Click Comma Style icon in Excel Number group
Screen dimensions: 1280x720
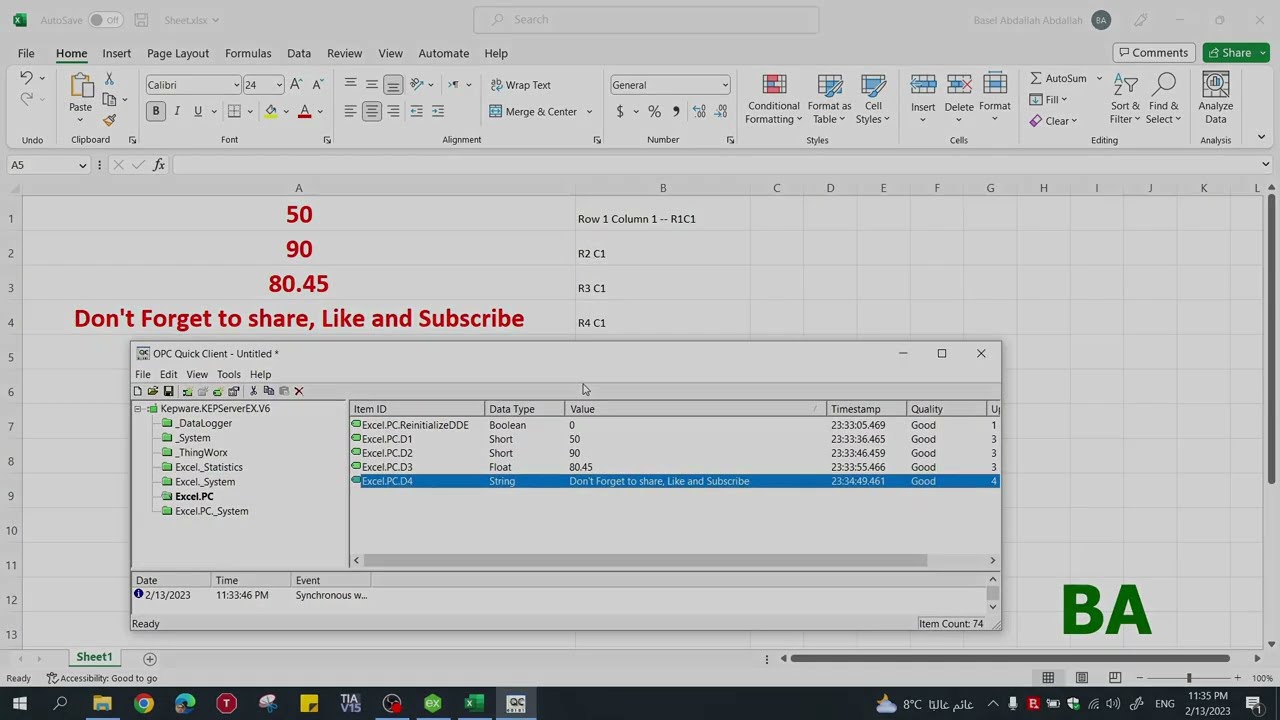[676, 111]
